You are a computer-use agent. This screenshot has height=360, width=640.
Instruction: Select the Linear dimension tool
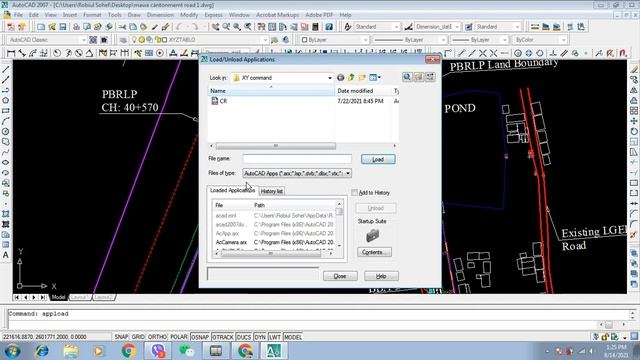pos(11,53)
